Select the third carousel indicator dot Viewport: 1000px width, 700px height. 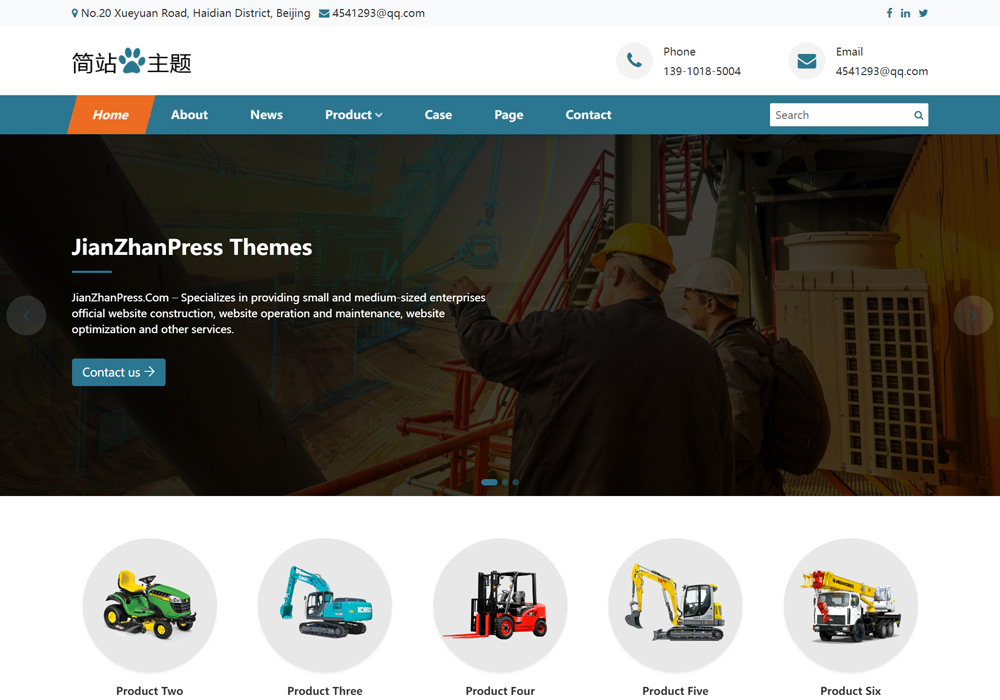(516, 482)
